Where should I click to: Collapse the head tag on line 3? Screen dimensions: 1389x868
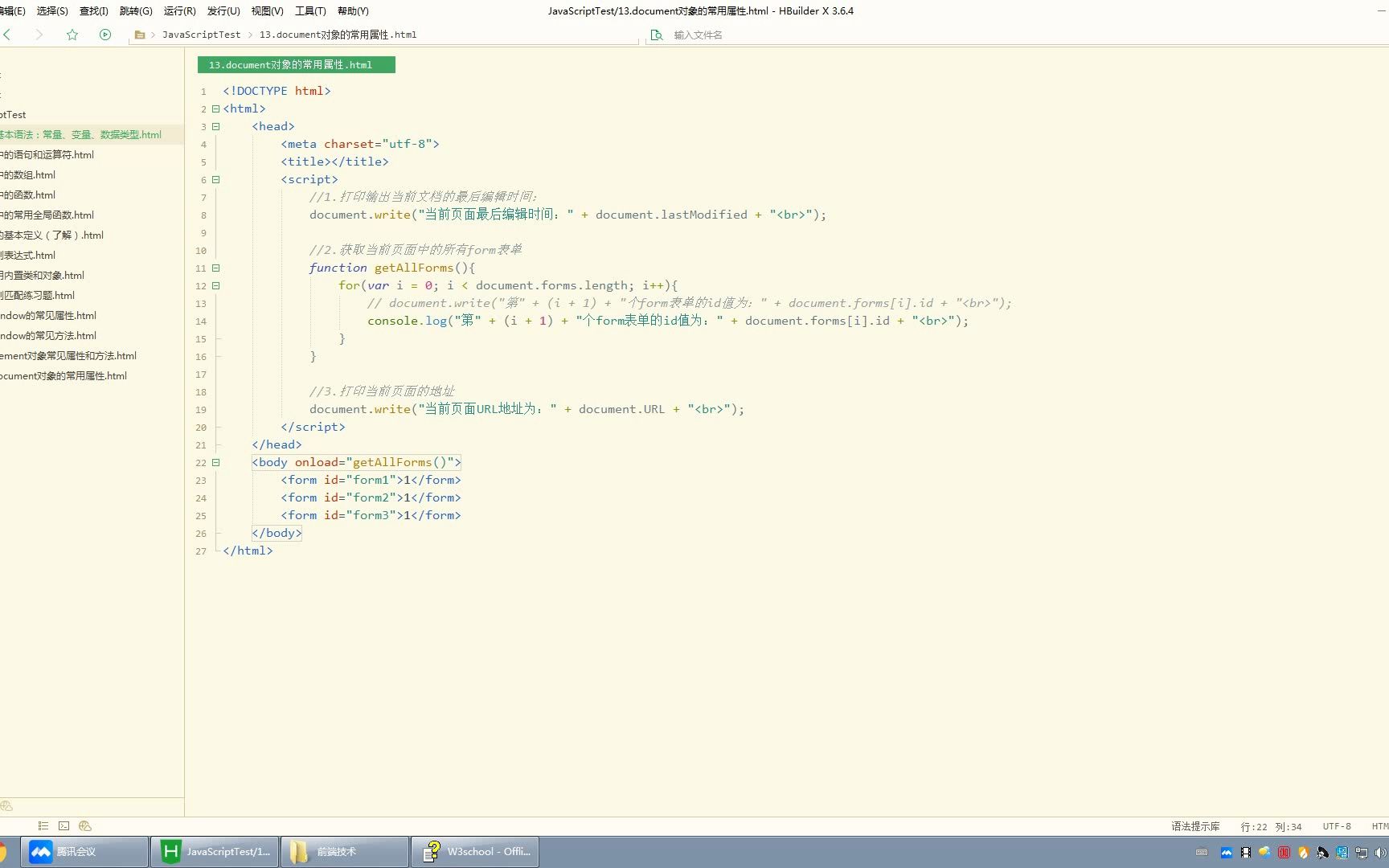[215, 126]
